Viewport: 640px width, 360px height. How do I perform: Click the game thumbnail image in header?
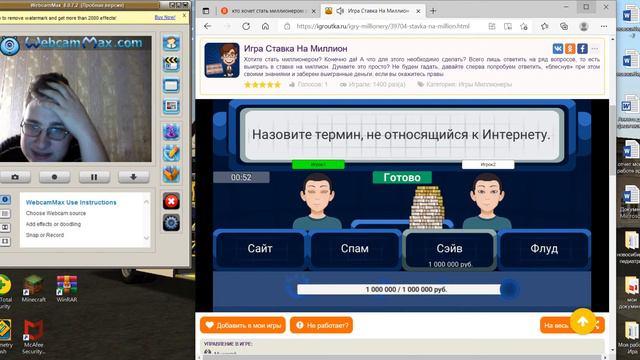[x=222, y=60]
